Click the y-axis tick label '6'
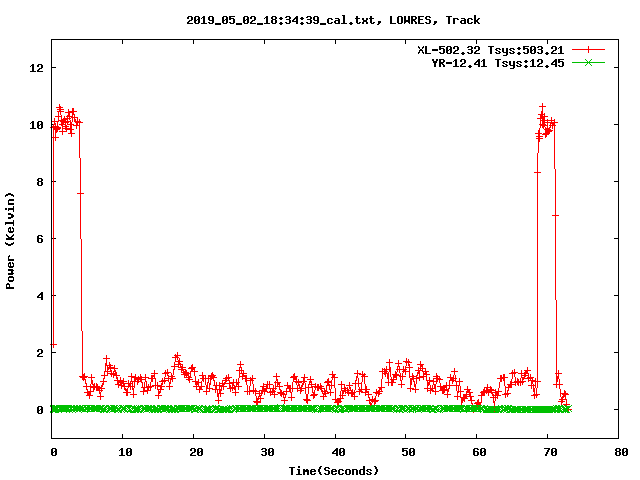The image size is (640, 480). [40, 239]
